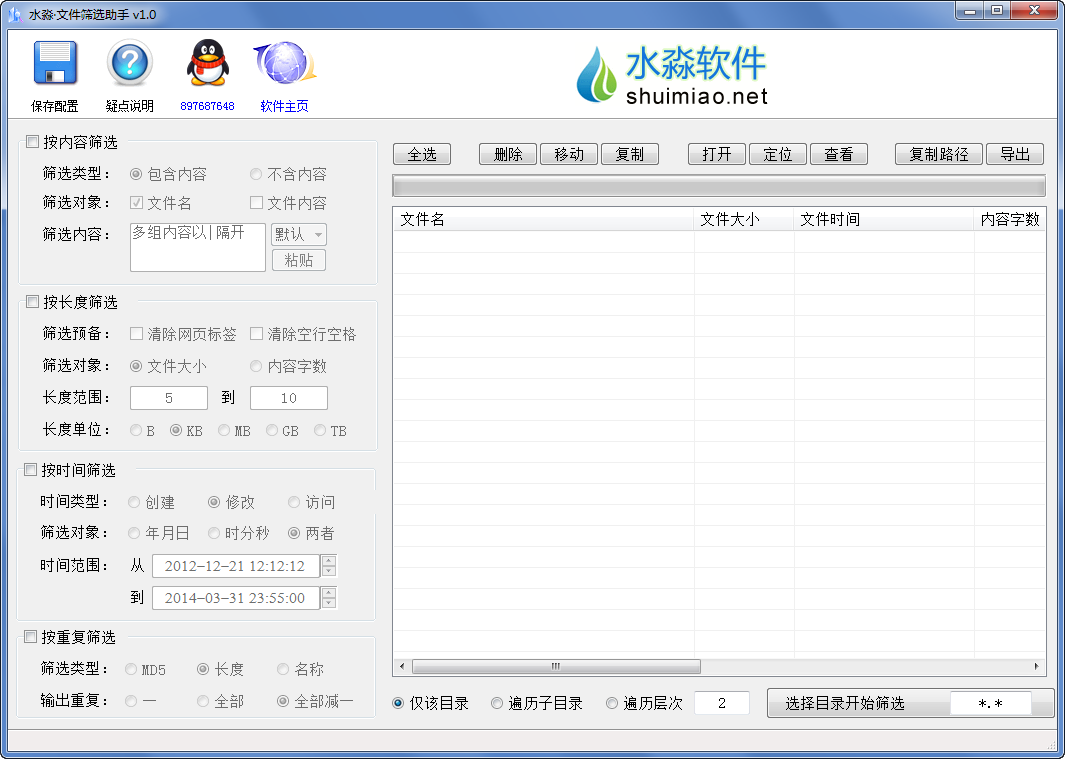The height and width of the screenshot is (759, 1065).
Task: Click the horizontal scrollbar thumb
Action: (556, 667)
